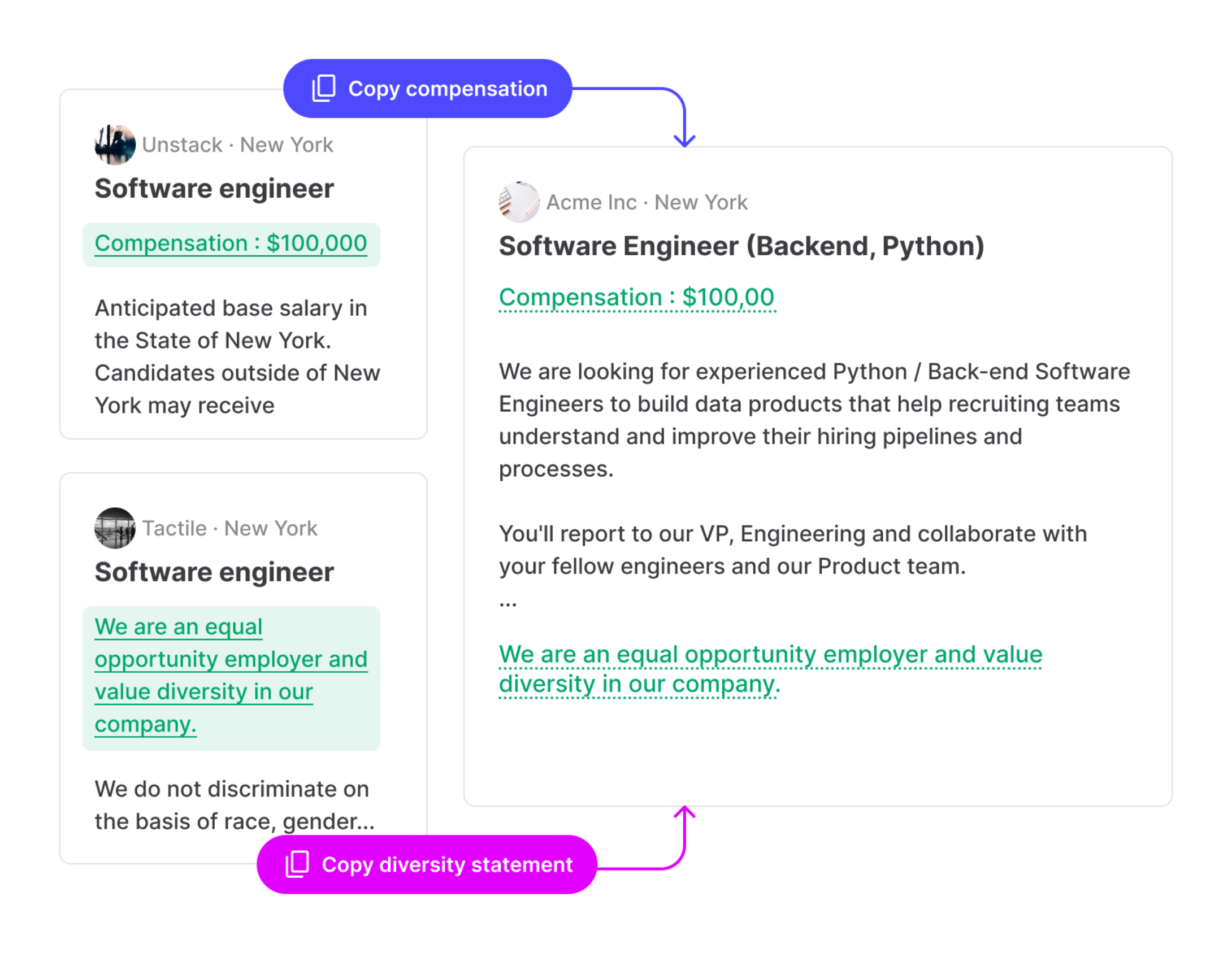Select the Unstack company avatar

pos(114,144)
